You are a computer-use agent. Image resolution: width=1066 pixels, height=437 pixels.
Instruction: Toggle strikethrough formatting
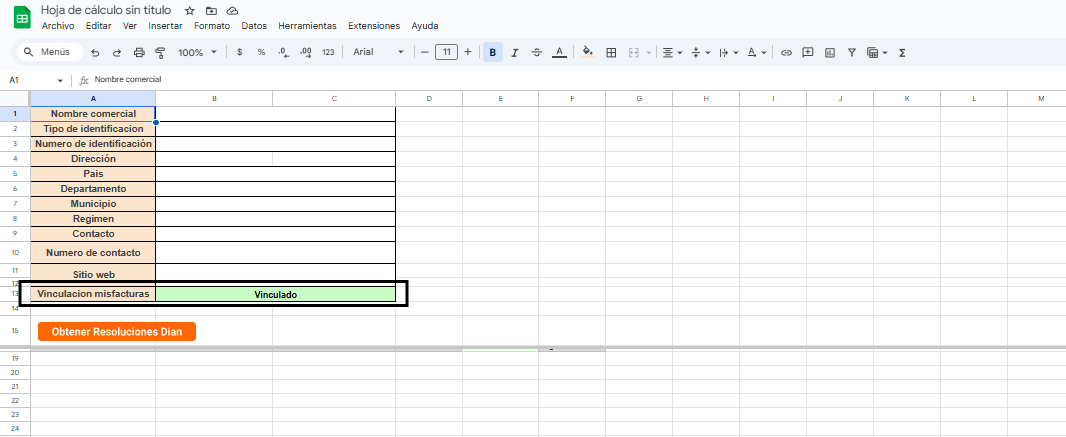pyautogui.click(x=537, y=52)
